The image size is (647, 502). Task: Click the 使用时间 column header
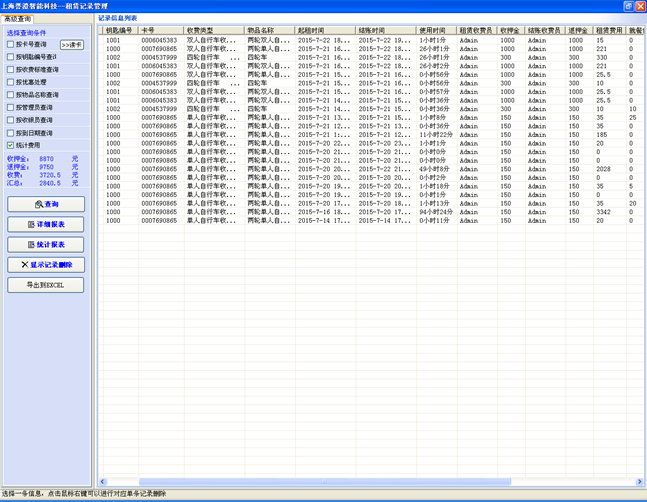coord(436,31)
